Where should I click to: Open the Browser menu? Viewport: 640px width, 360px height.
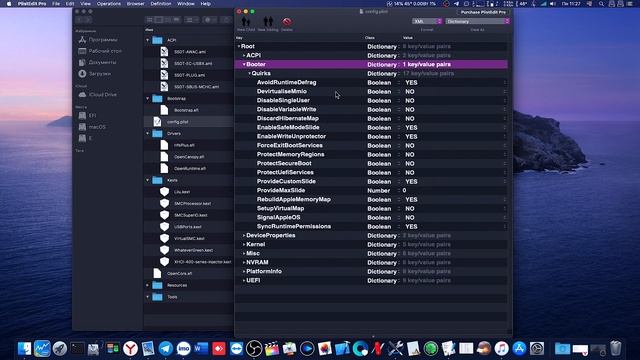coord(136,4)
